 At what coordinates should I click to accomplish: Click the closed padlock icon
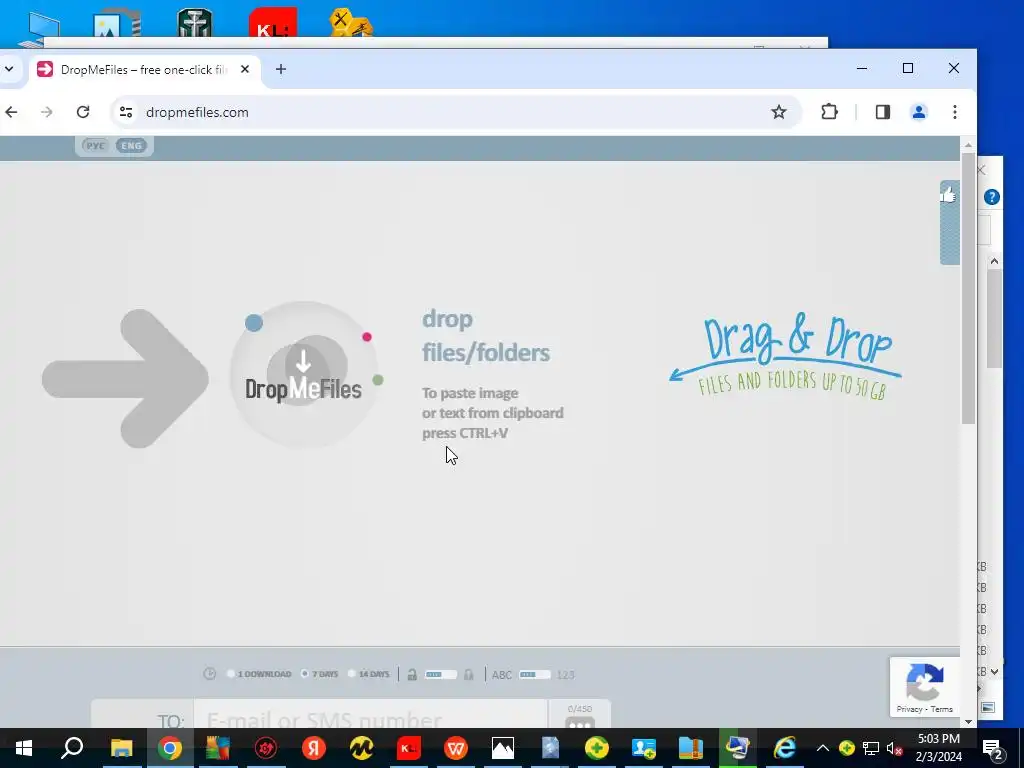pos(468,675)
